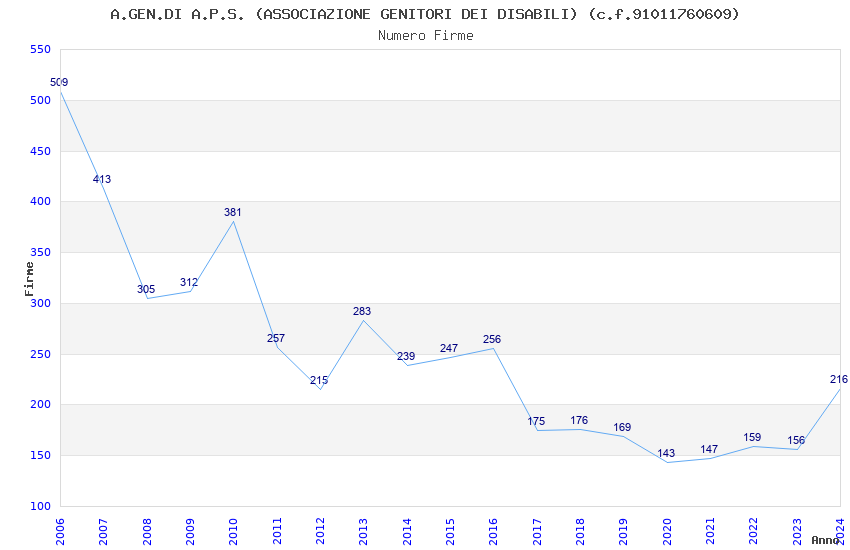Click the y-axis value 400

(41, 202)
